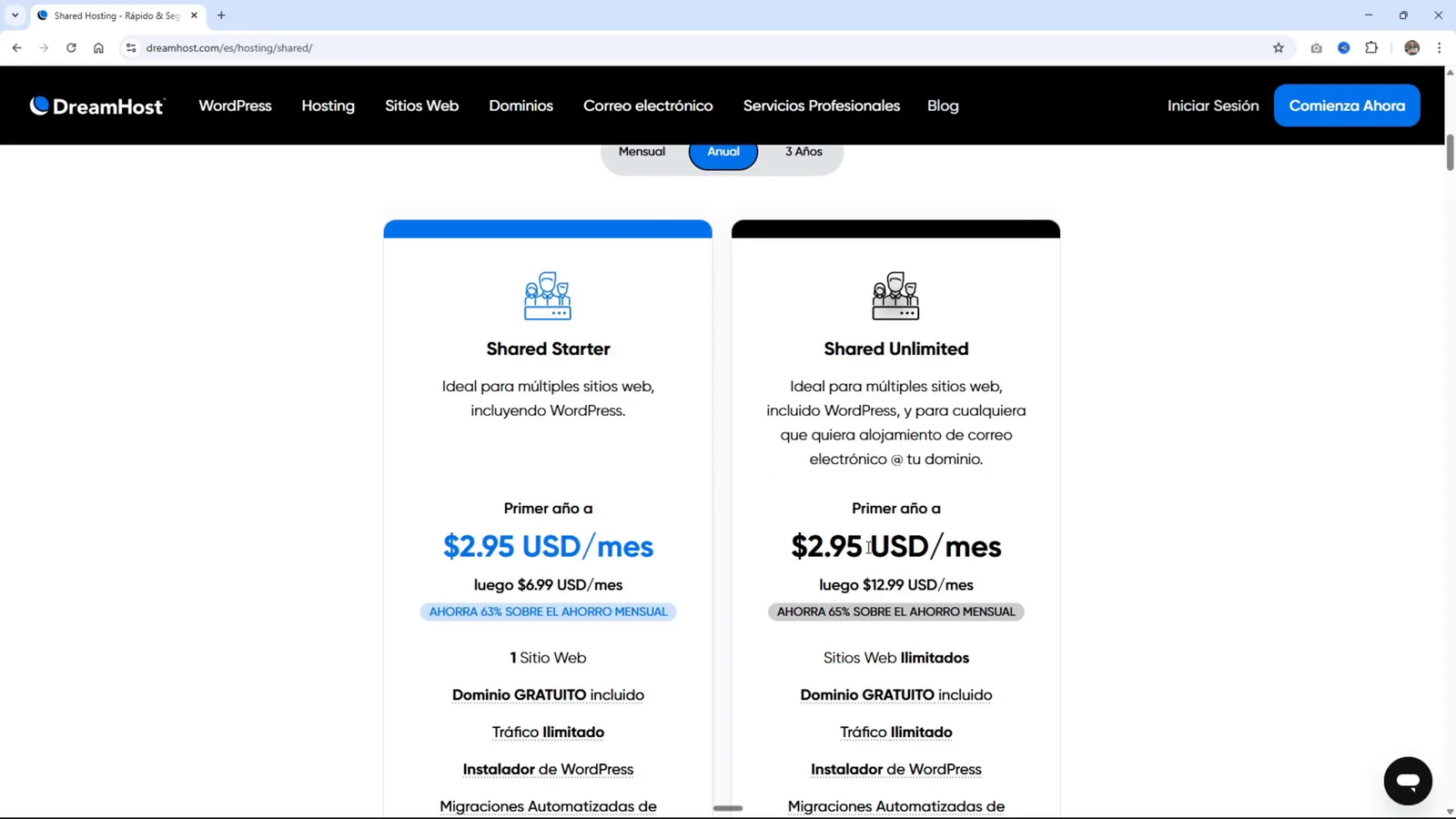Click Unlimited's 'Dominio GRATUITO incluido' feature
This screenshot has width=1456, height=819.
(896, 694)
